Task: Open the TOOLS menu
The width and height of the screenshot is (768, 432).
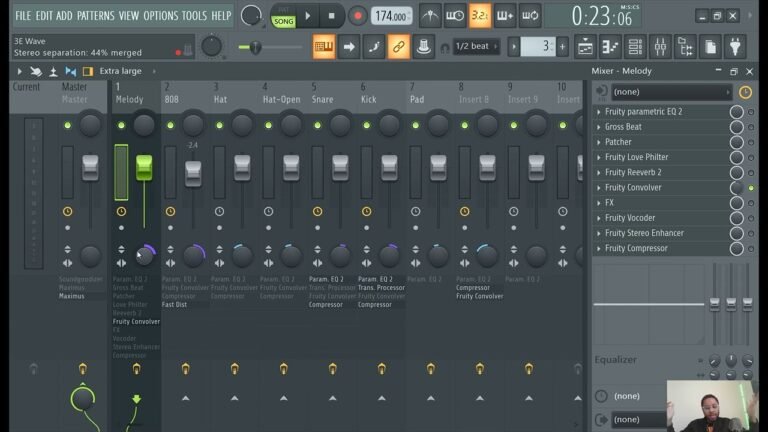Action: coord(194,16)
